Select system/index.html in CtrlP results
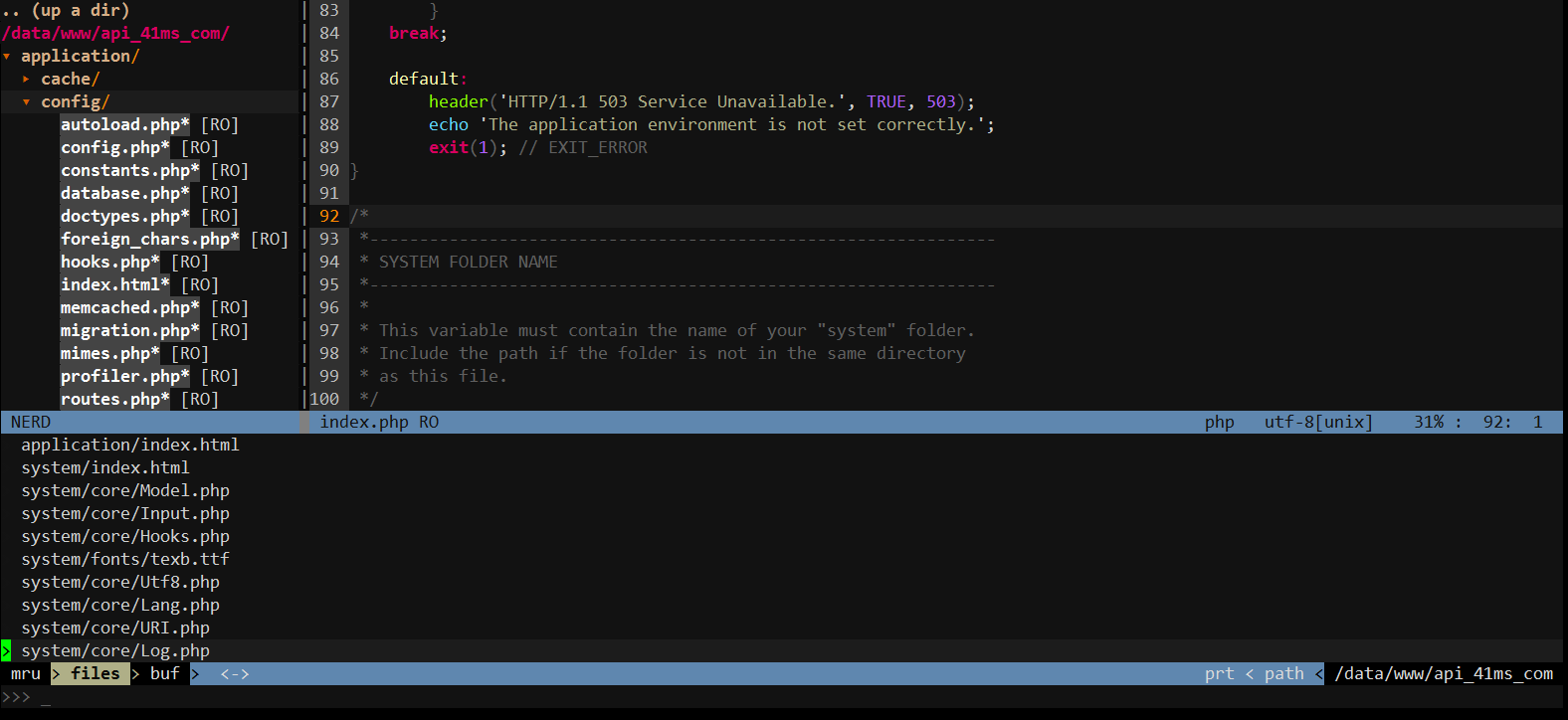 click(x=105, y=468)
